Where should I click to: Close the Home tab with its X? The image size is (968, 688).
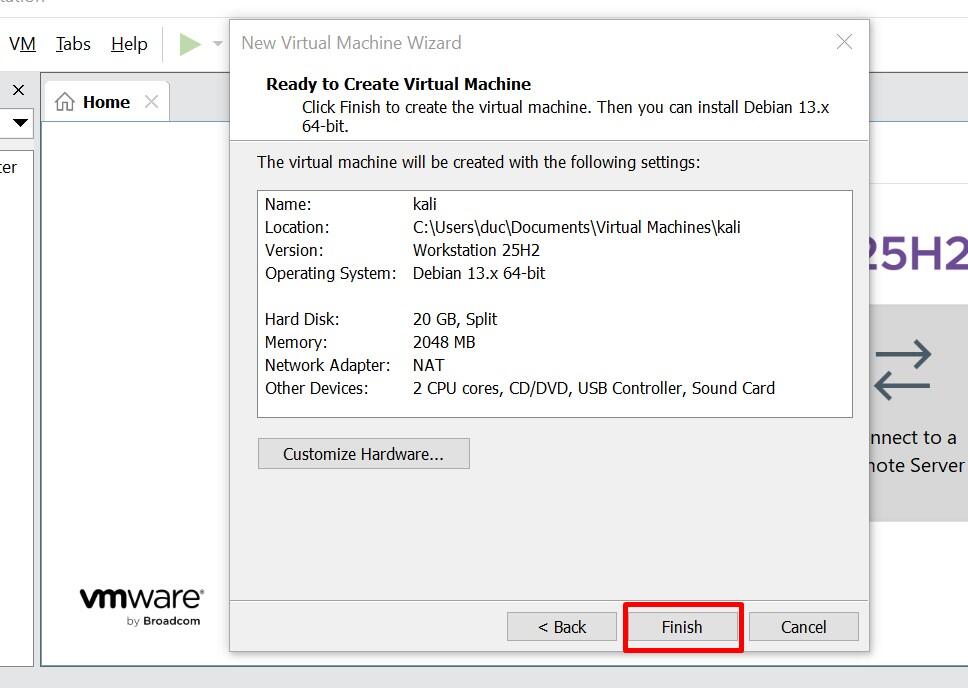(151, 102)
